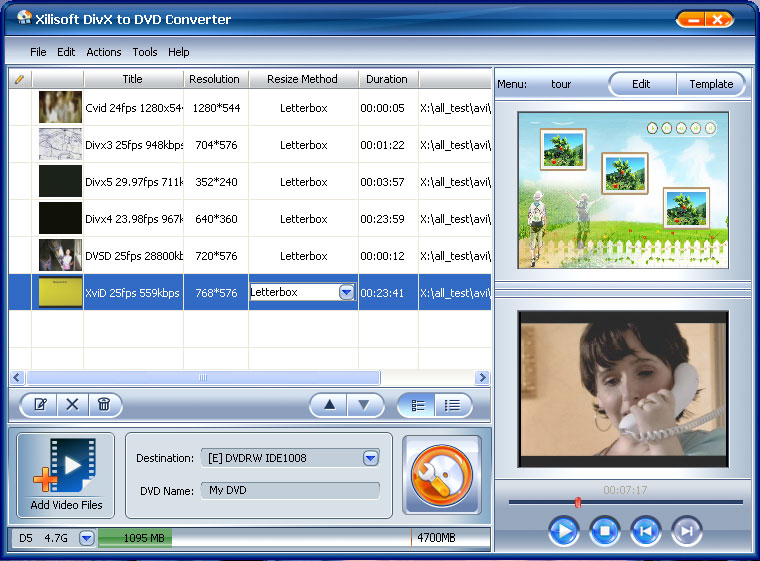760x561 pixels.
Task: Close the converter window
Action: pyautogui.click(x=718, y=19)
